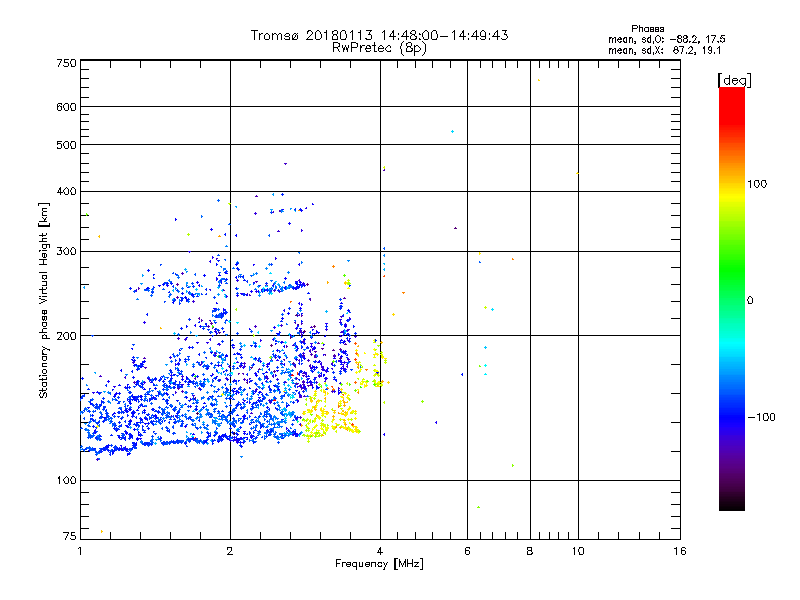
Task: Click the y-axis tick label '400'
Action: pyautogui.click(x=66, y=191)
